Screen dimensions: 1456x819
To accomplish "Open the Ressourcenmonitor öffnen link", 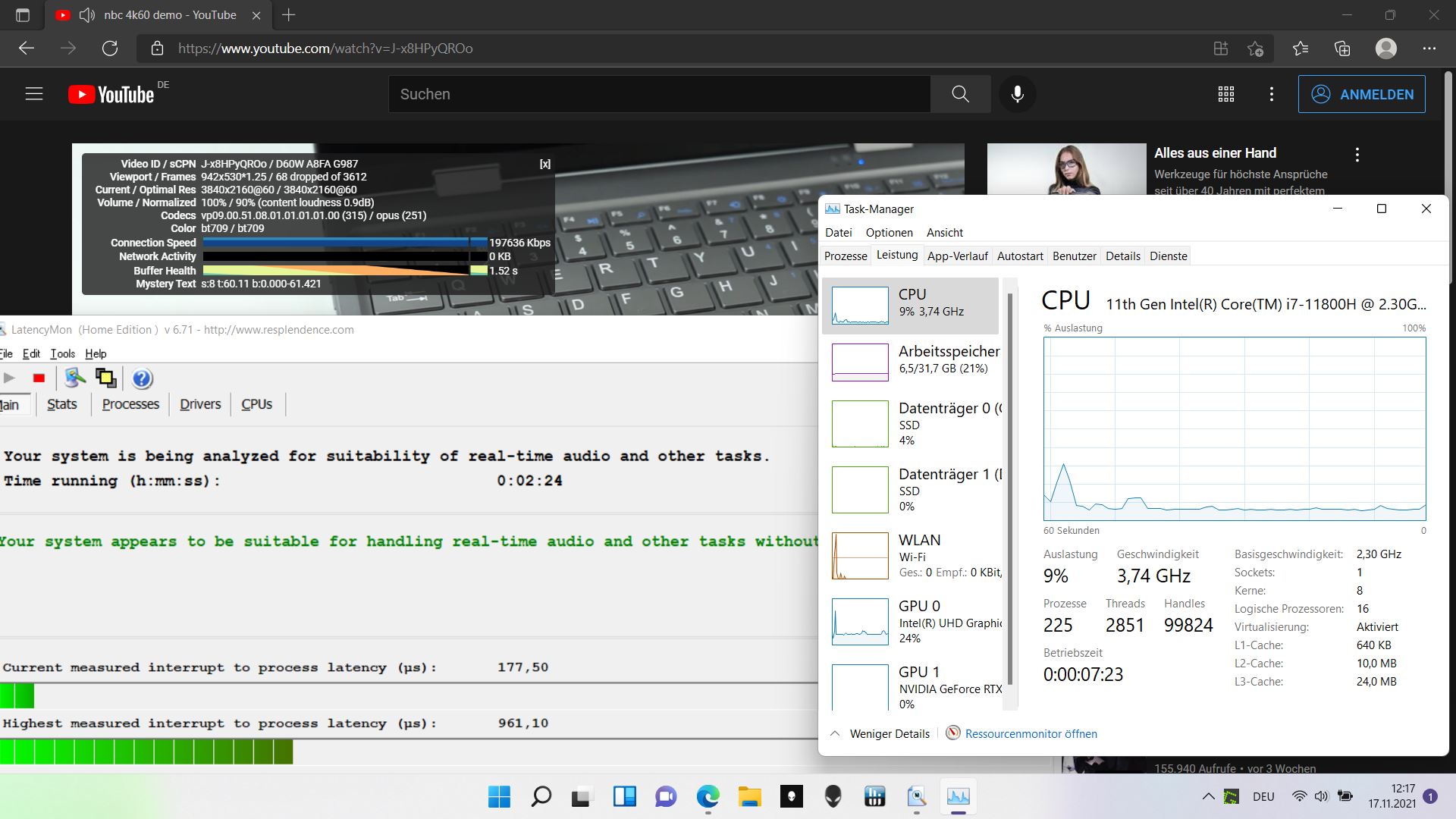I will click(1030, 733).
